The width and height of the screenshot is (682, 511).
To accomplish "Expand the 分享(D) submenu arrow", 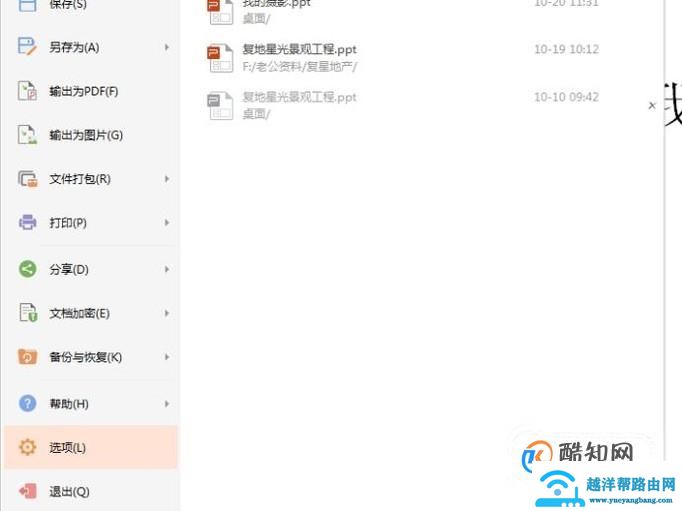I will pos(167,269).
